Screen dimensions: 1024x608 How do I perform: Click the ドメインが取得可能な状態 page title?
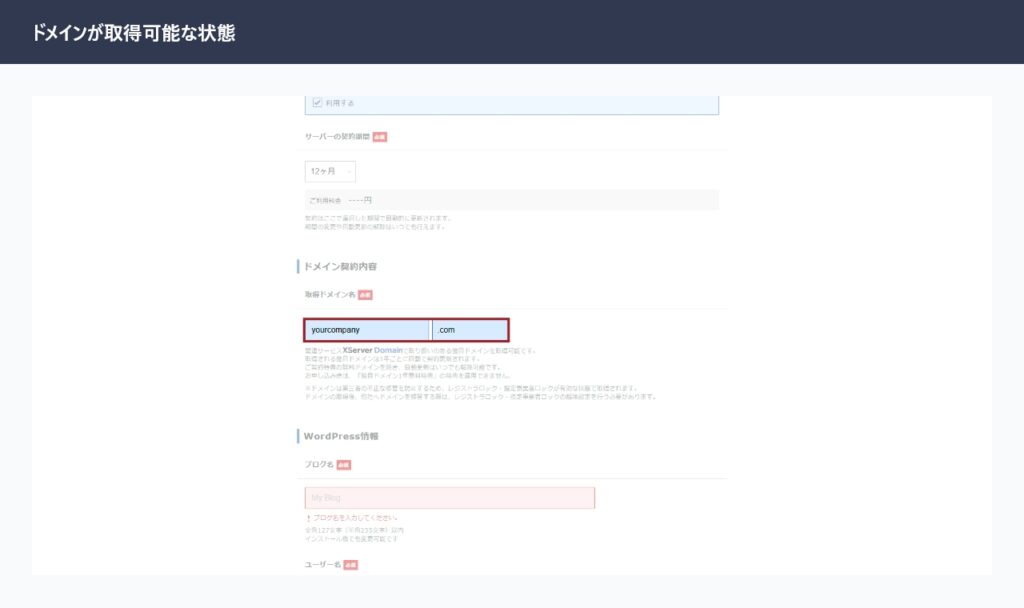[x=133, y=33]
